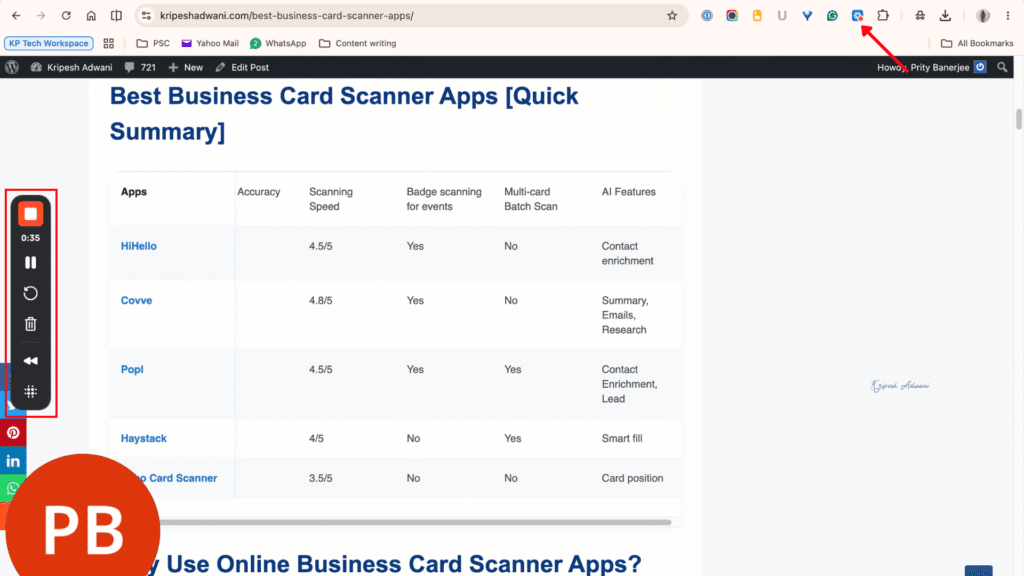Expand the All Bookmarks folder
Image resolution: width=1024 pixels, height=576 pixels.
click(x=977, y=43)
